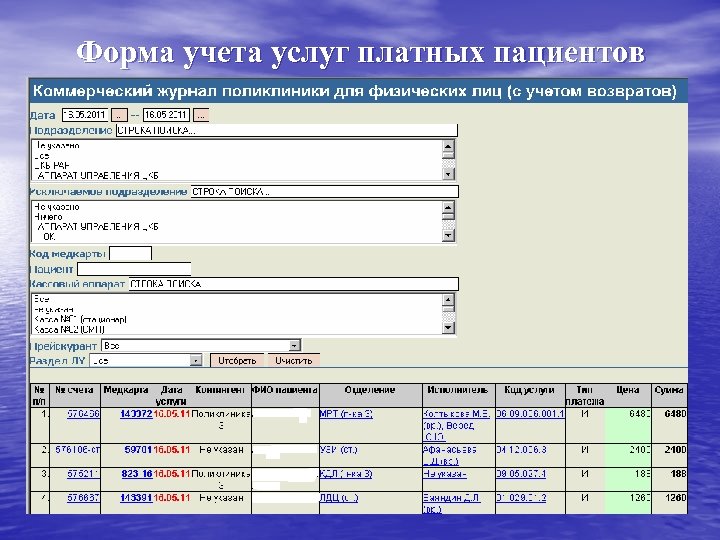The width and height of the screenshot is (720, 540).
Task: Open service code link in УЗИ row
Action: point(521,450)
